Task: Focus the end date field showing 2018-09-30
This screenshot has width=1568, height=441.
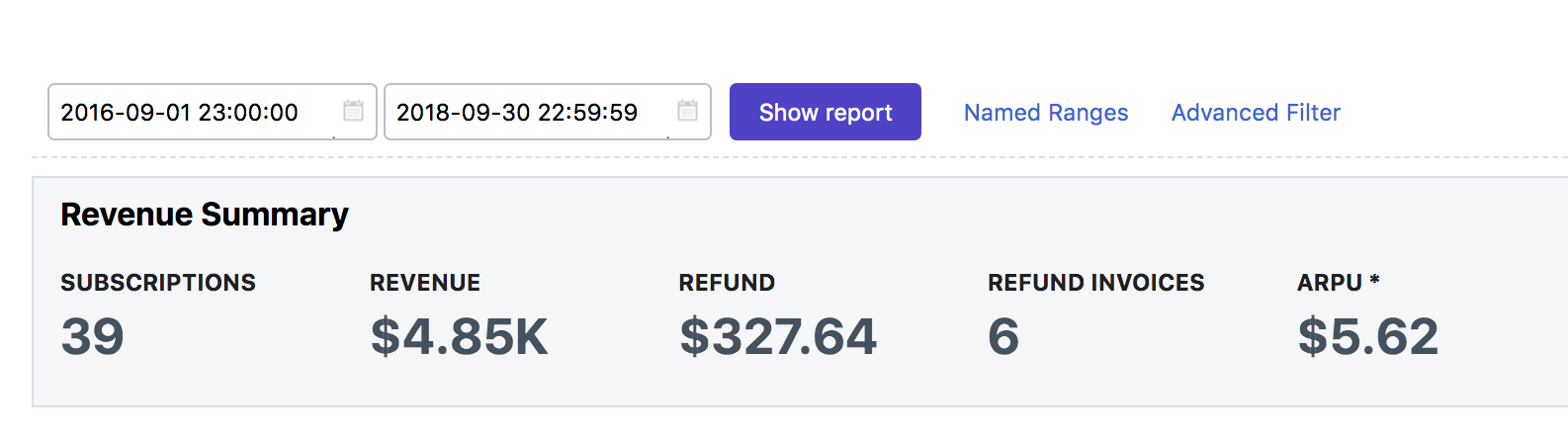Action: [548, 112]
